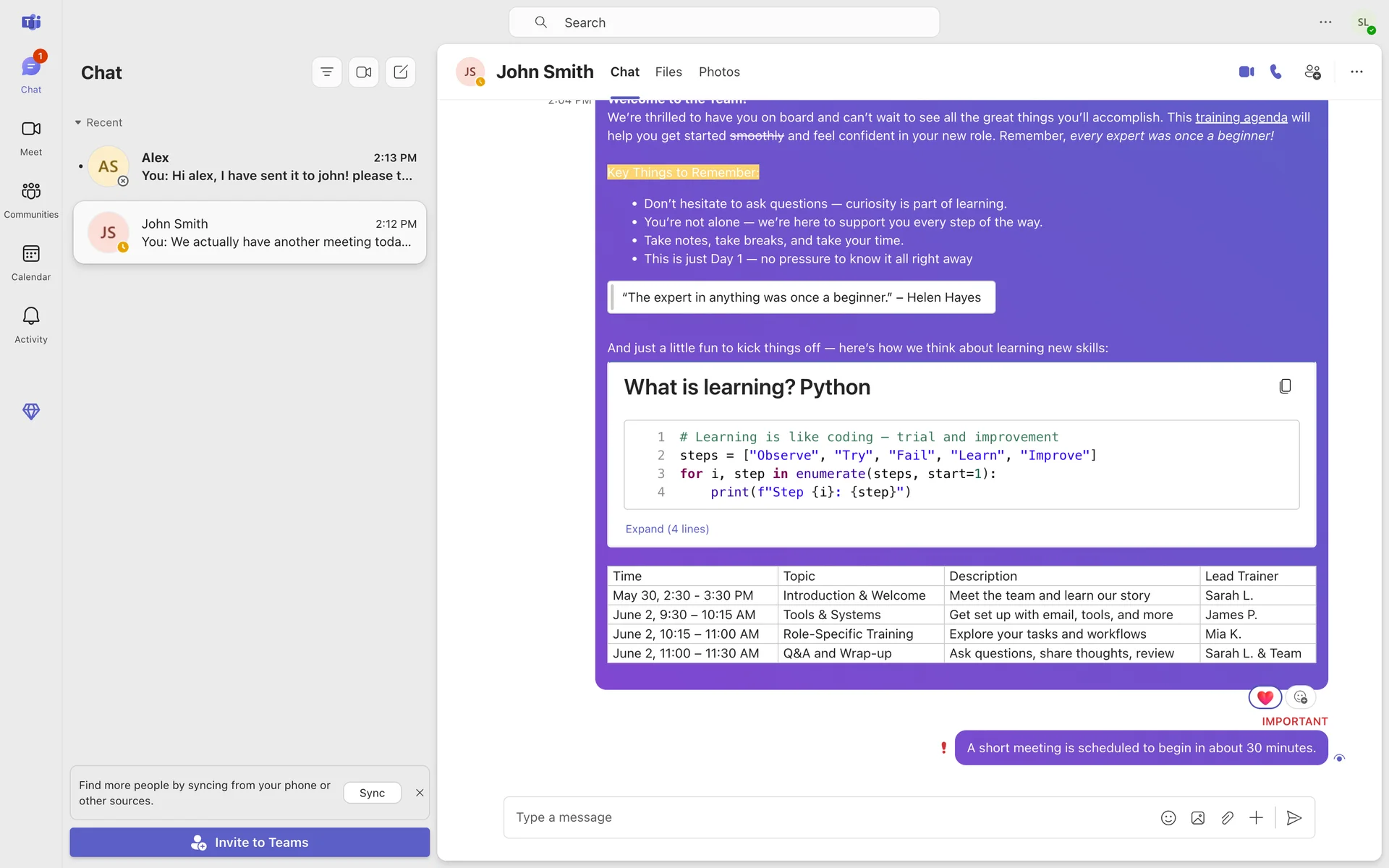Screen dimensions: 1389x868
Task: Dismiss the sync contacts banner
Action: [420, 793]
